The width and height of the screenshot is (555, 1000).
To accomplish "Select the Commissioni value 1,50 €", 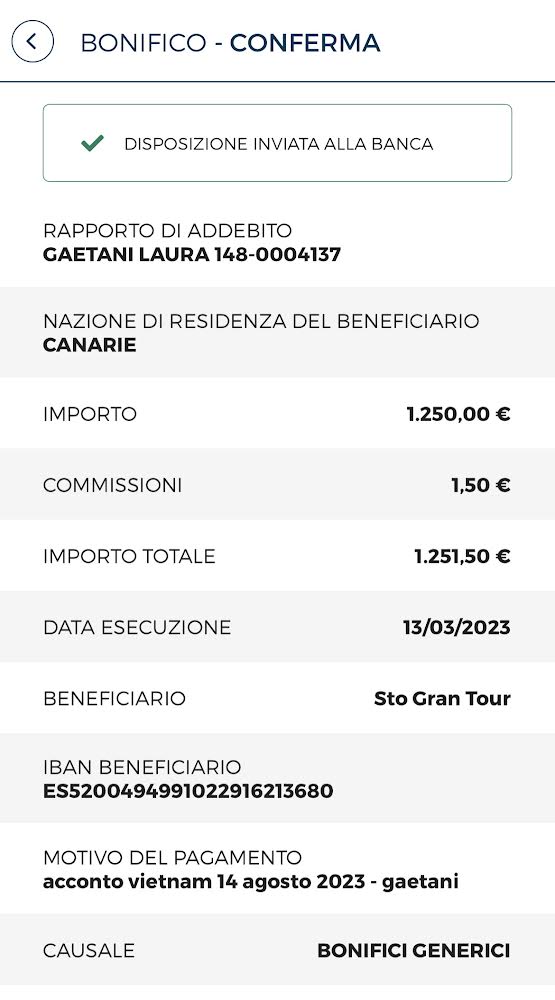I will click(x=480, y=485).
